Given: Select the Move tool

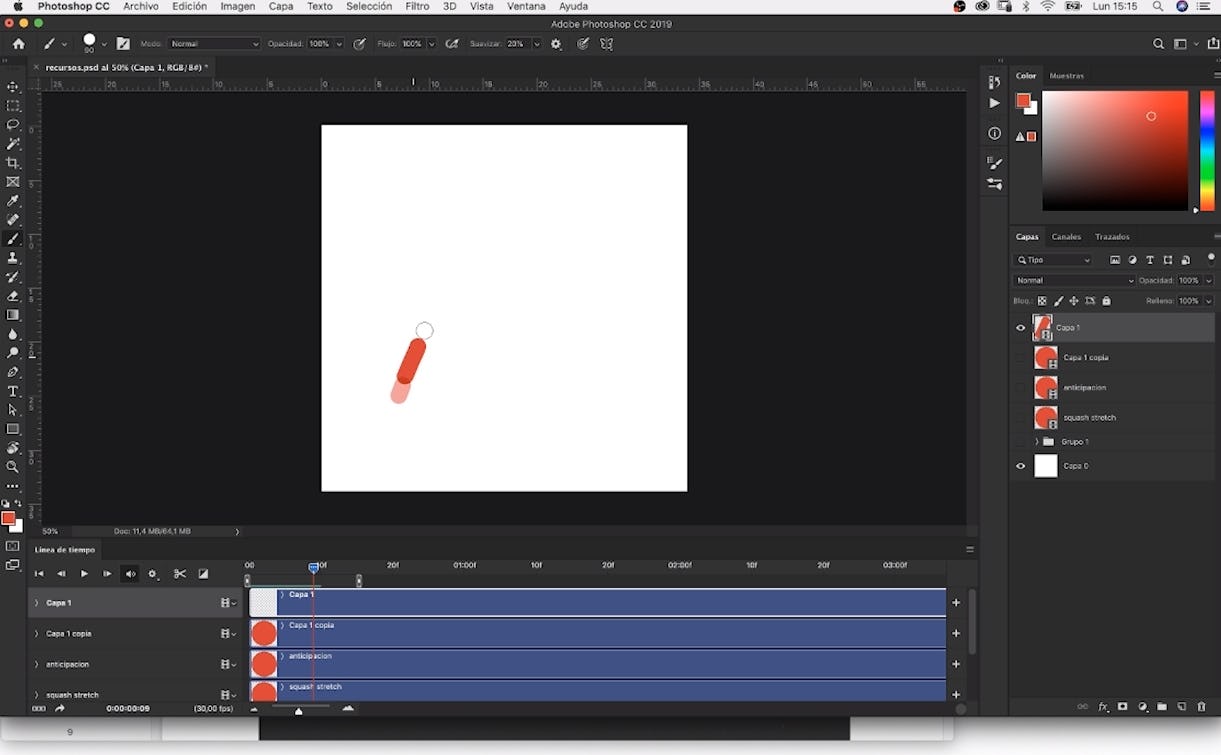Looking at the screenshot, I should 13,87.
